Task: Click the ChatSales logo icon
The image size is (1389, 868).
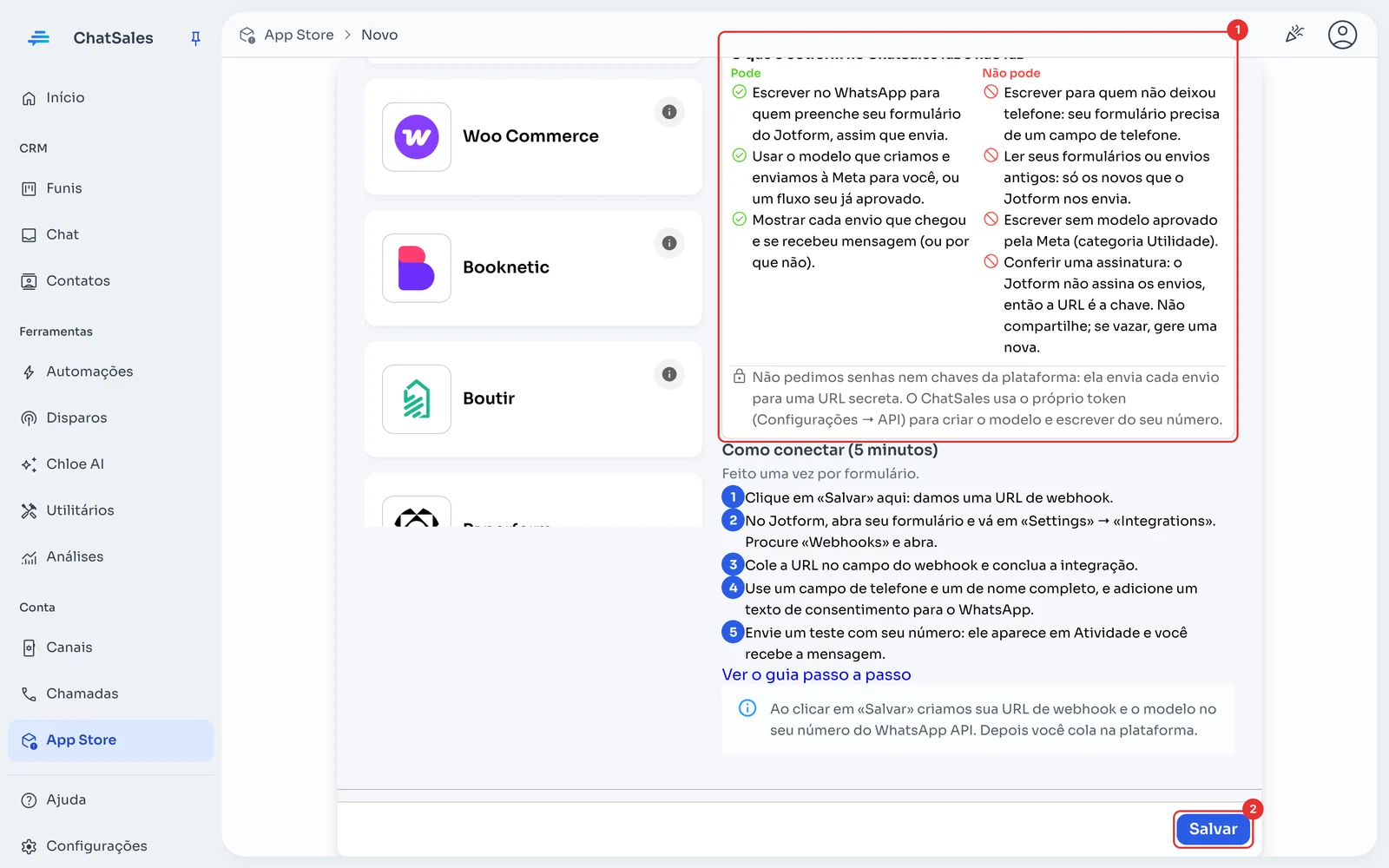Action: click(x=38, y=38)
